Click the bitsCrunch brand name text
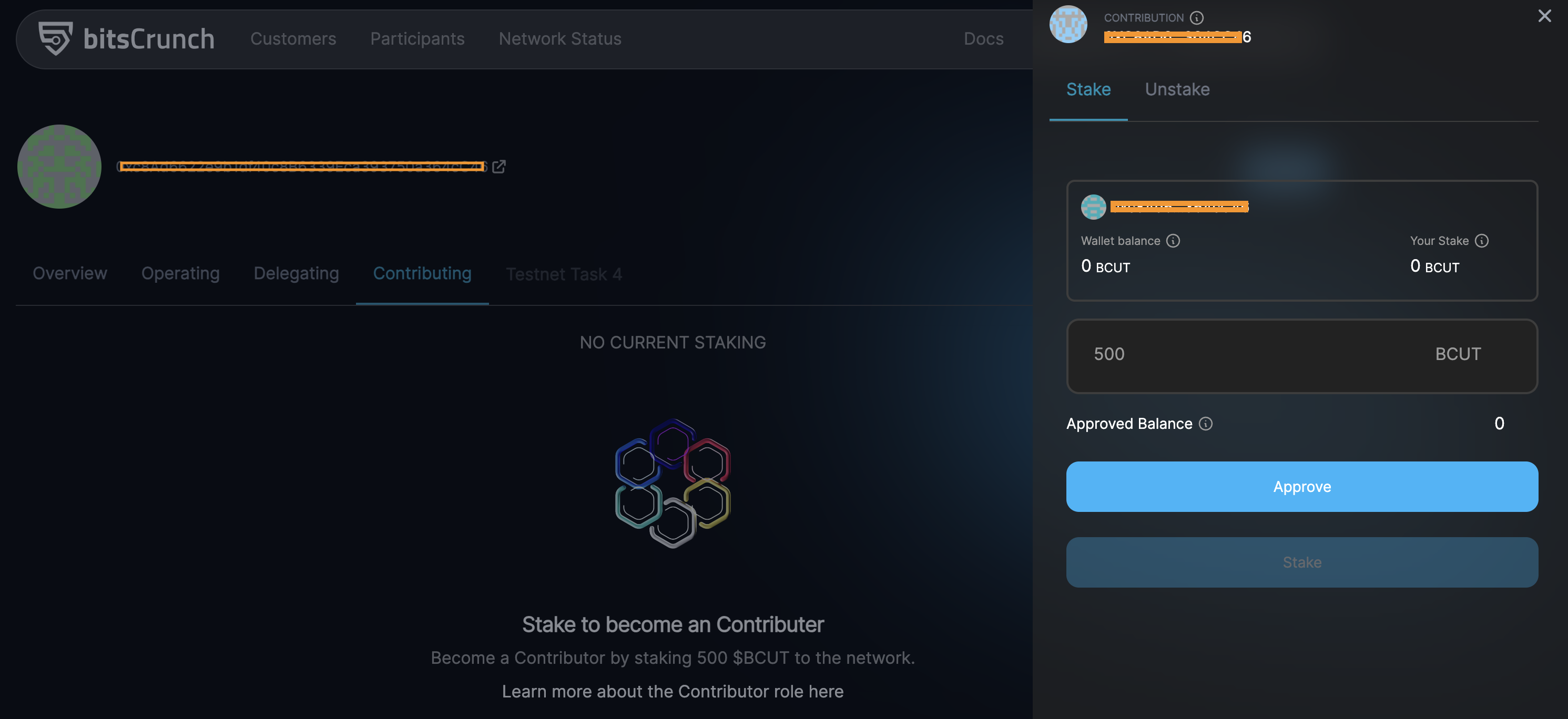This screenshot has width=1568, height=719. [x=148, y=39]
